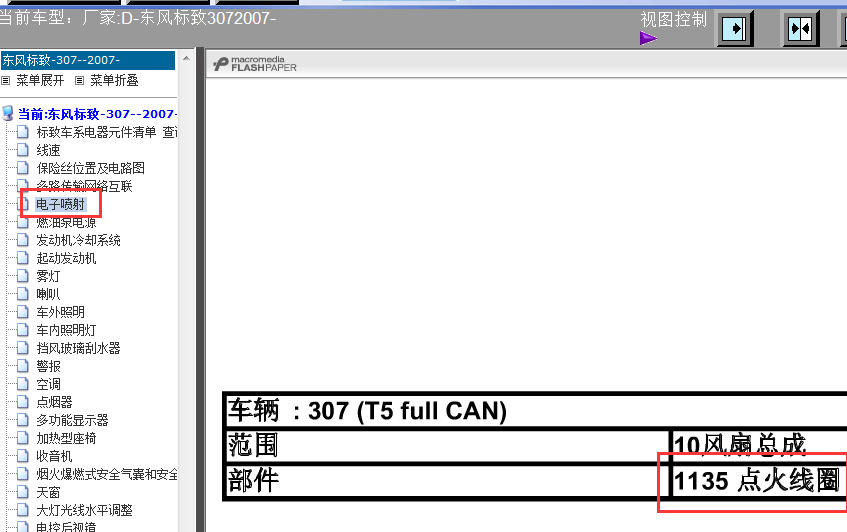847x532 pixels.
Task: Click the document icon beside 空调
Action: coord(23,383)
